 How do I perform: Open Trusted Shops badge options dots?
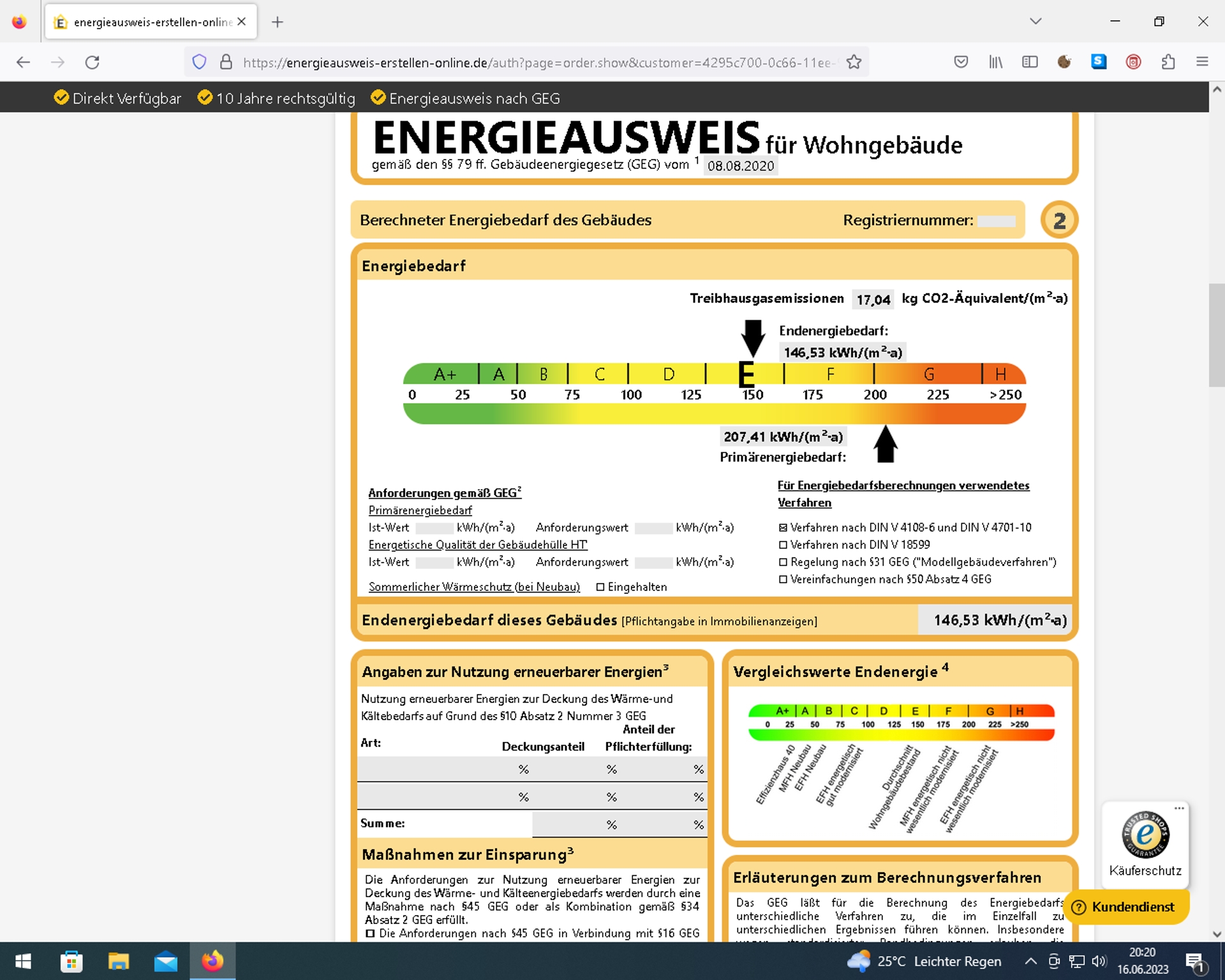[x=1179, y=808]
